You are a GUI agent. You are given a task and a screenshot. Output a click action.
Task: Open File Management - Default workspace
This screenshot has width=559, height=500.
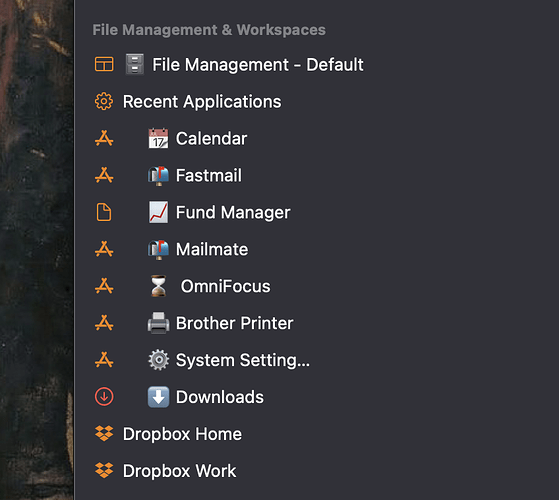click(x=258, y=65)
